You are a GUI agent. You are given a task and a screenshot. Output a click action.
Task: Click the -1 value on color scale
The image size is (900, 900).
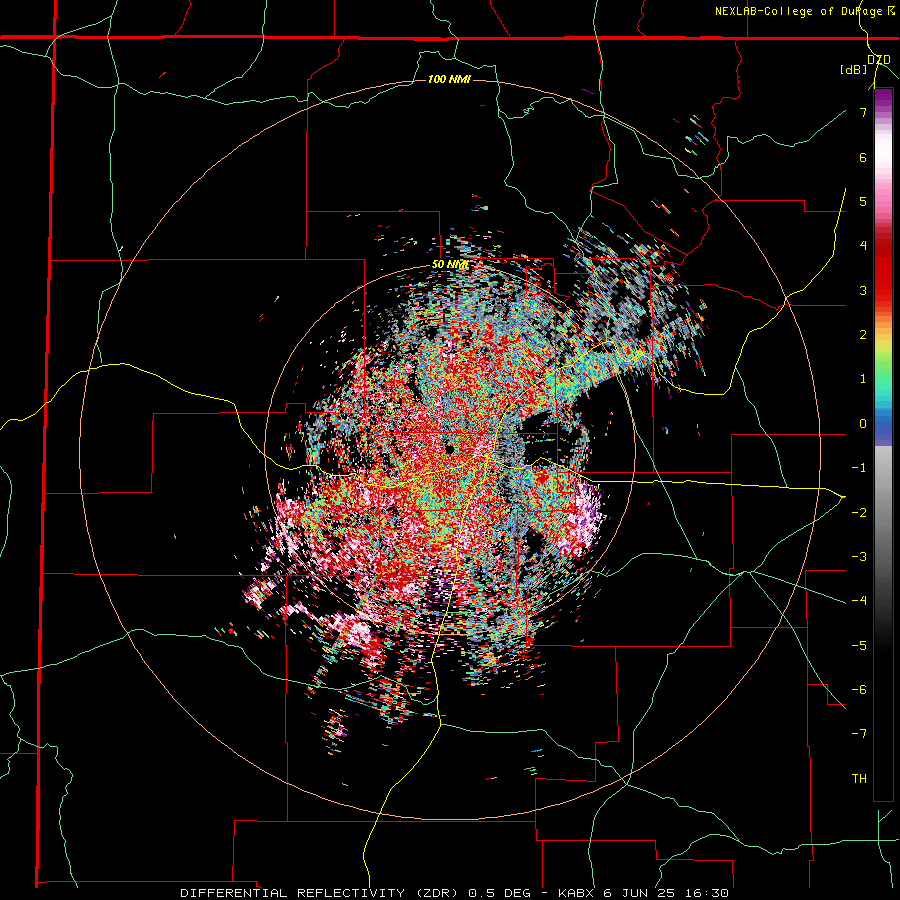point(859,468)
